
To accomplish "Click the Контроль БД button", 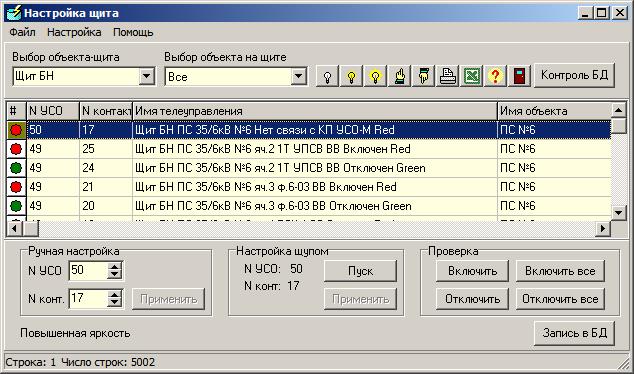I will point(574,75).
